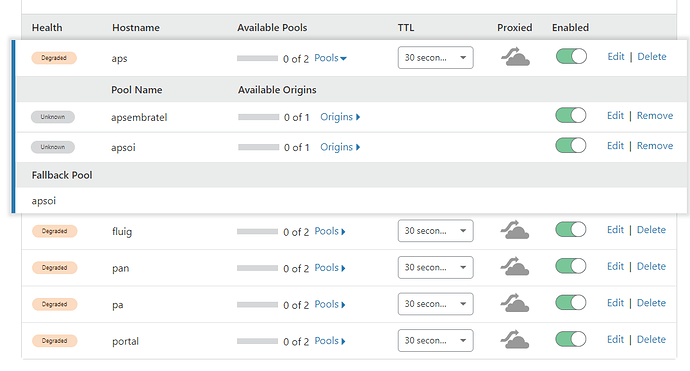This screenshot has width=690, height=371.
Task: Click the Proxied column header
Action: (514, 28)
